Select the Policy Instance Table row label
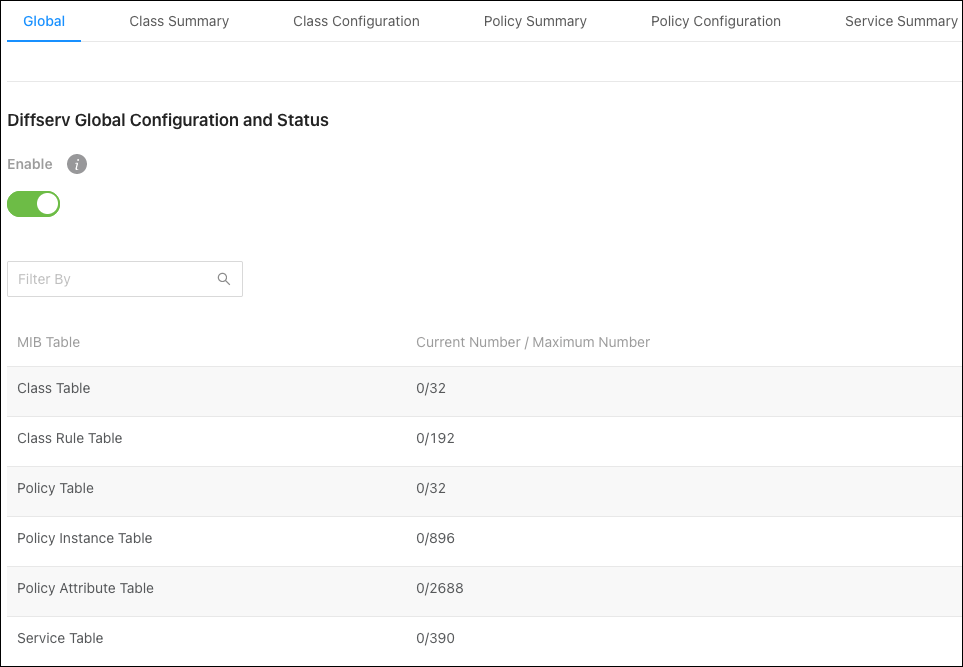 85,538
